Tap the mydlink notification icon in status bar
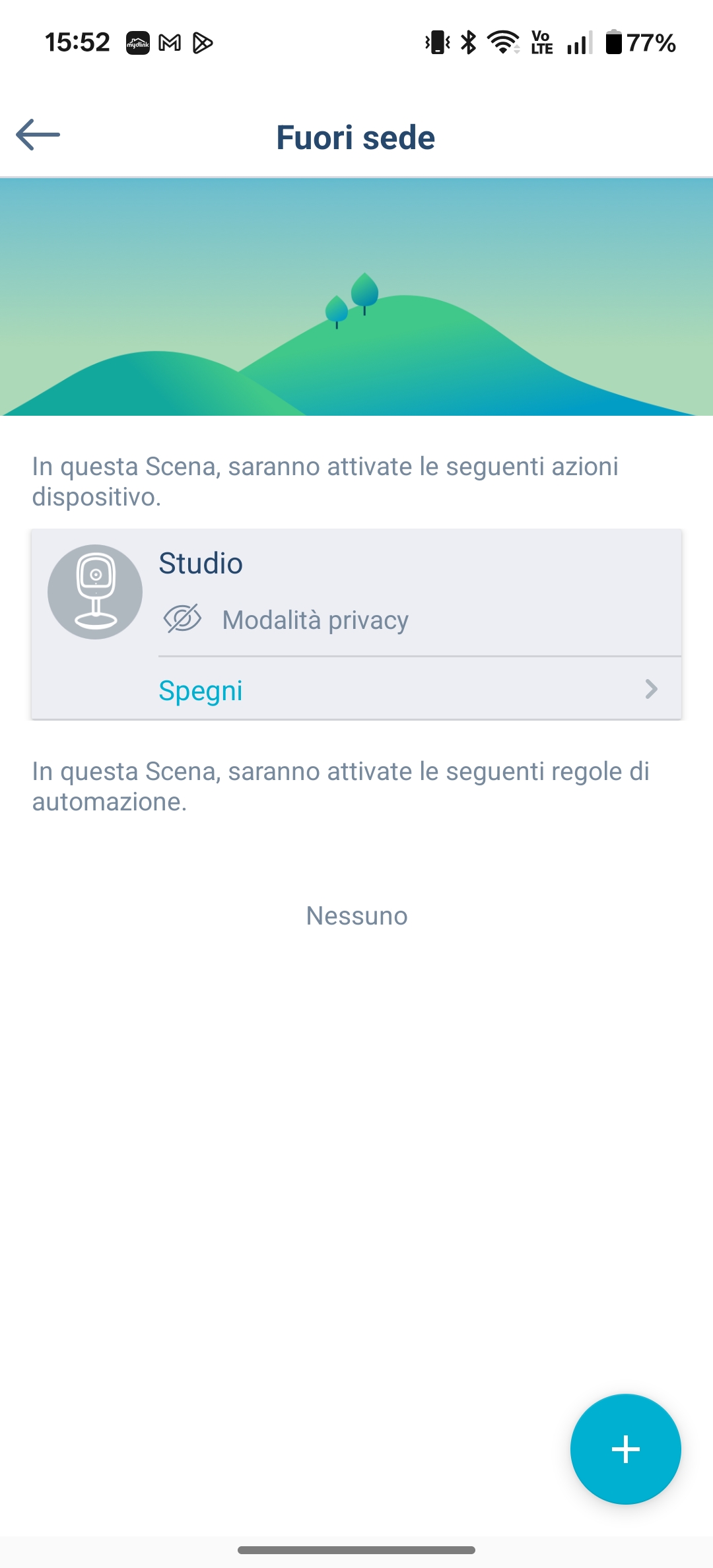Image resolution: width=713 pixels, height=1568 pixels. click(138, 43)
